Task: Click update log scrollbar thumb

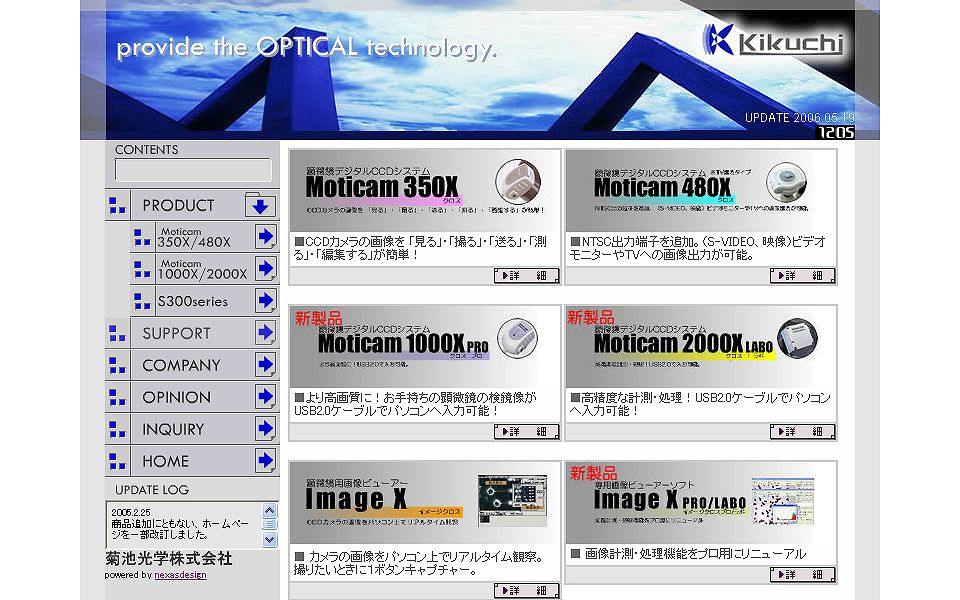Action: [x=269, y=524]
